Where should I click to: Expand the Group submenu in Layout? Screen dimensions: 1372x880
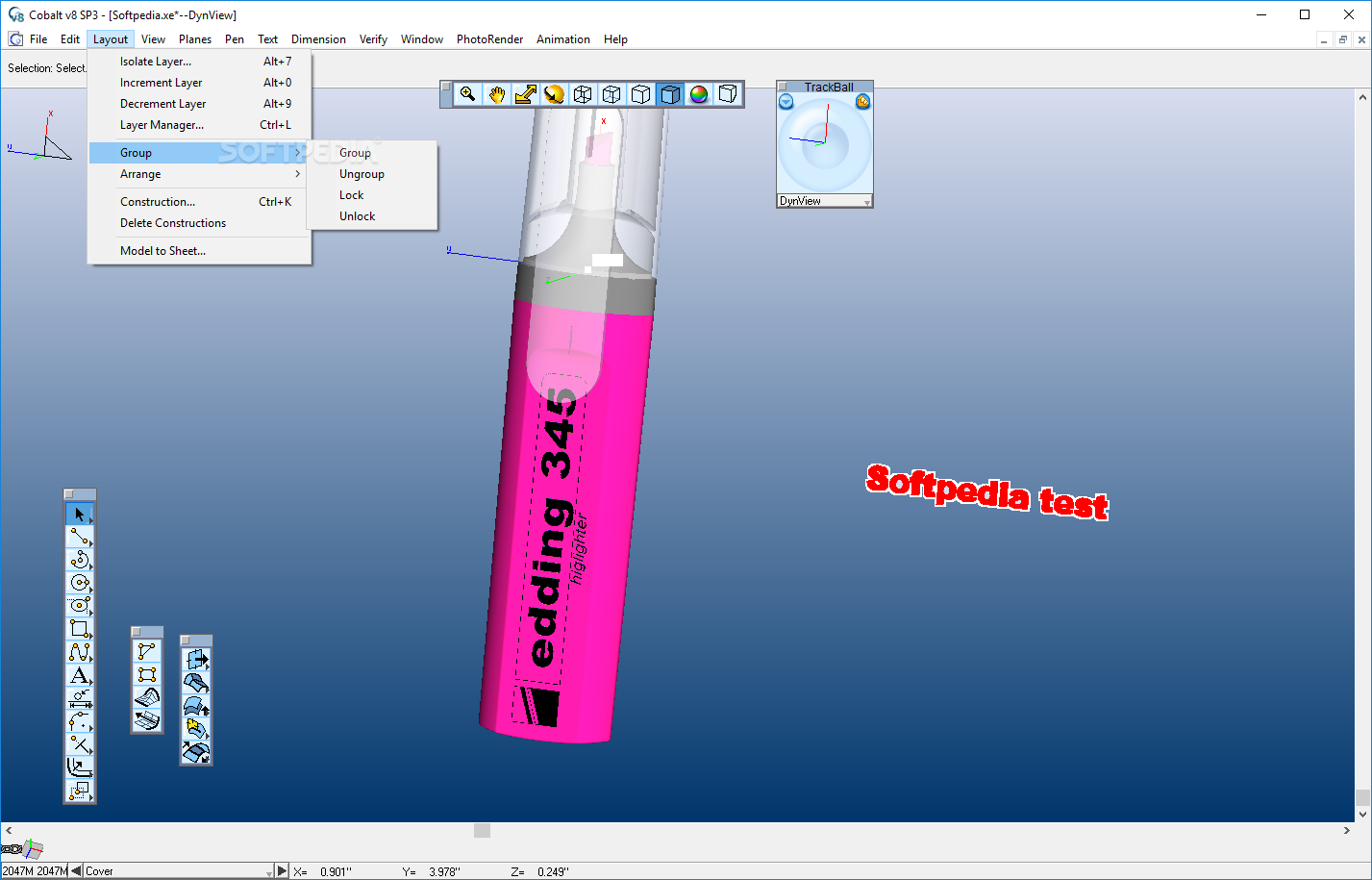click(x=198, y=153)
